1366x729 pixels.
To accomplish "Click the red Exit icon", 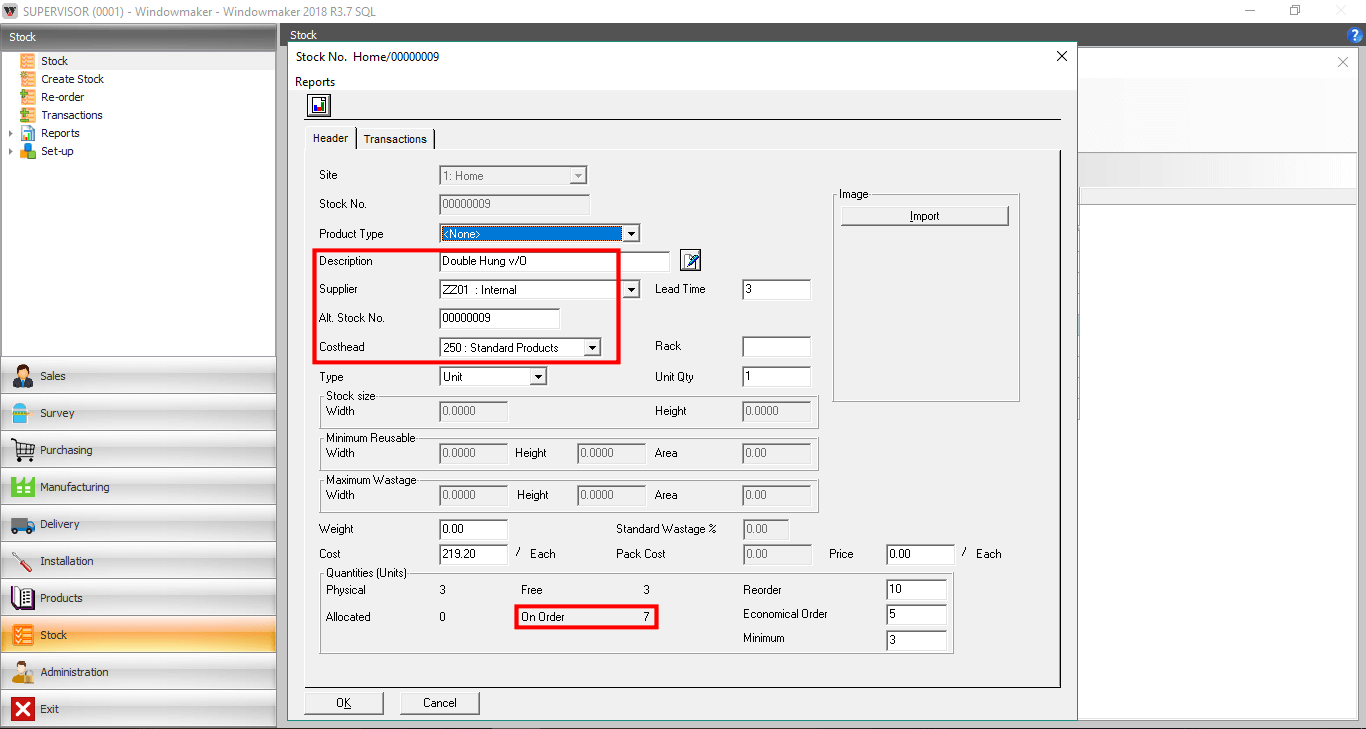I will (x=23, y=709).
